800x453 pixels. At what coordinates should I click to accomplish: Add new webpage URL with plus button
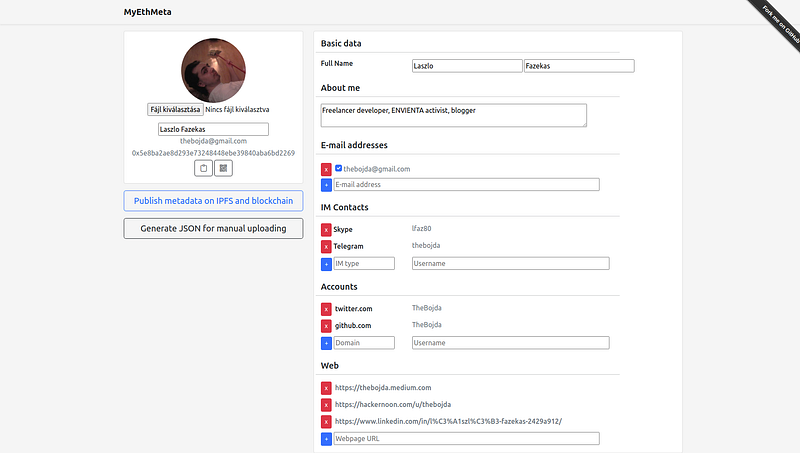[x=326, y=438]
